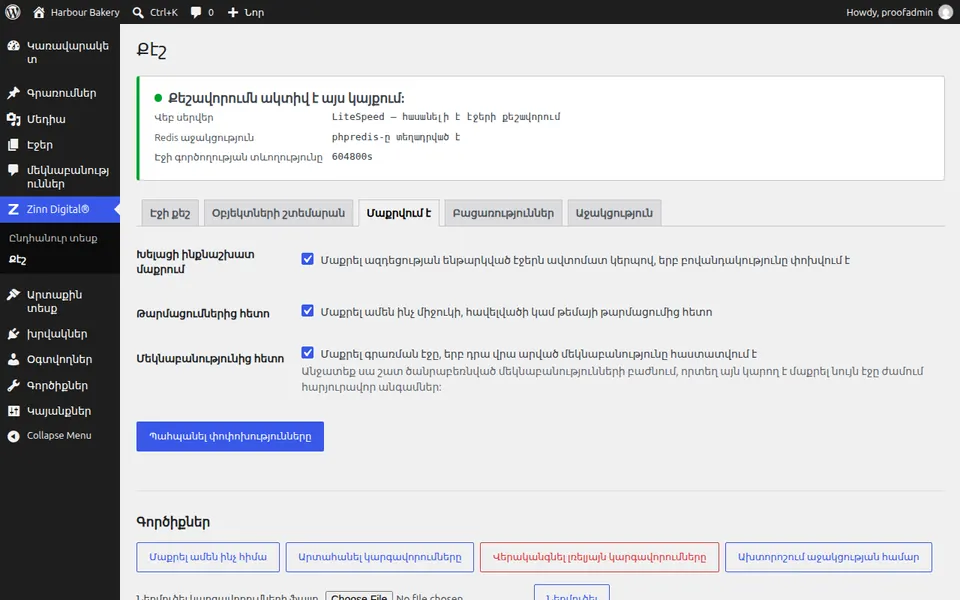Toggle the Թարմացումներից հետո checkbox

click(307, 311)
